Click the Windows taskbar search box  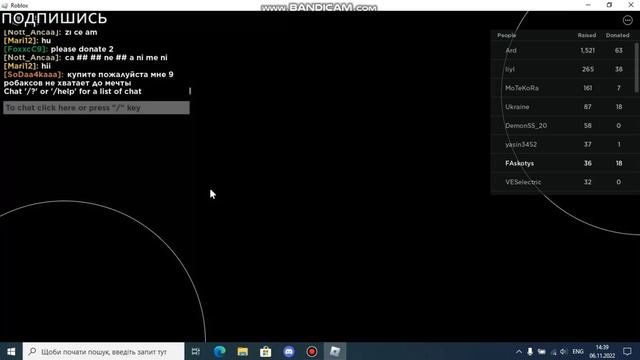tap(104, 351)
